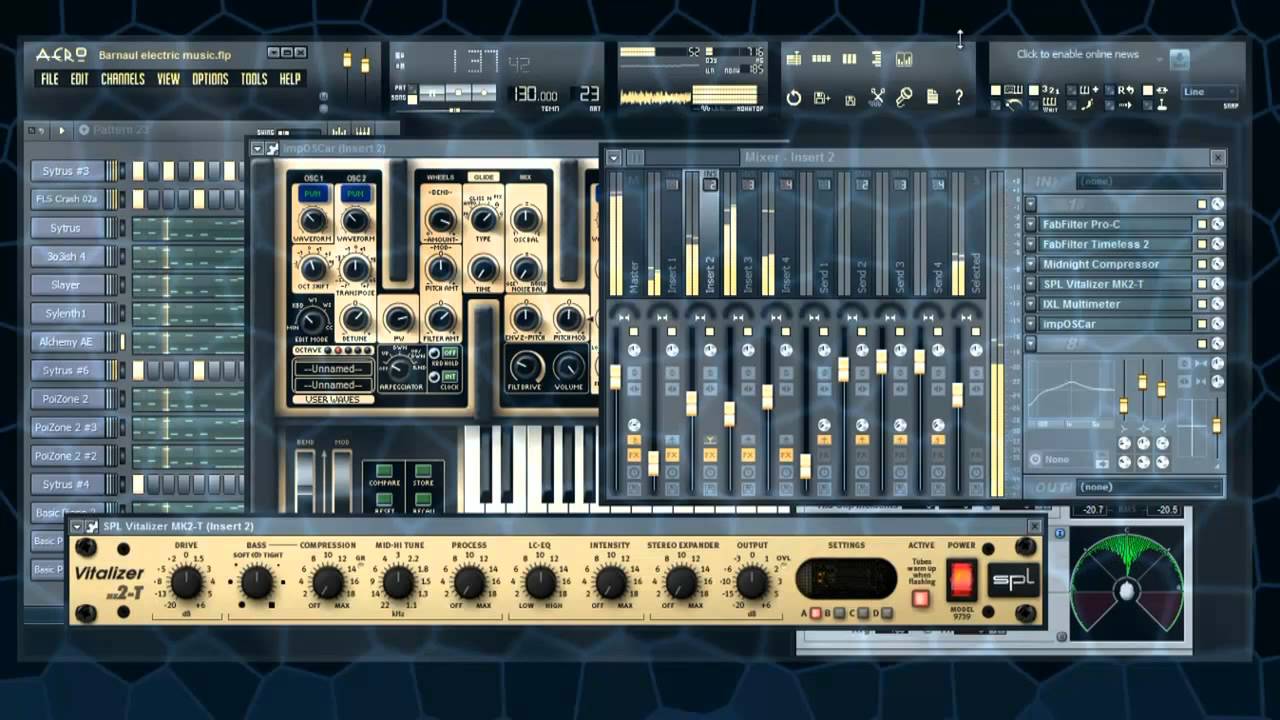Screen dimensions: 1280x720
Task: Disable the FabFilter Timeless 2 effect slot
Action: (1202, 244)
